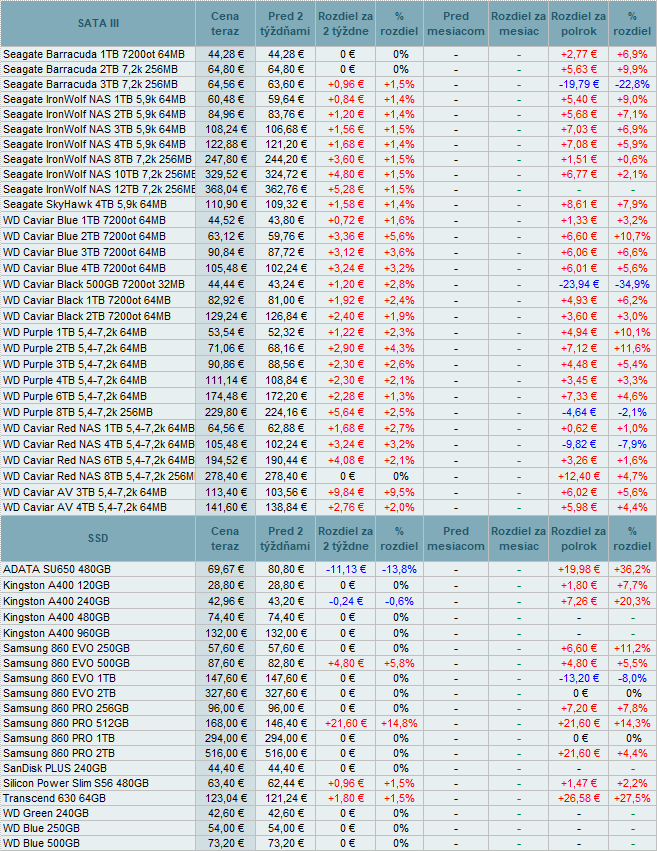Click price 247,80 € of IronWolf 8TB
The image size is (657, 851).
pyautogui.click(x=226, y=160)
